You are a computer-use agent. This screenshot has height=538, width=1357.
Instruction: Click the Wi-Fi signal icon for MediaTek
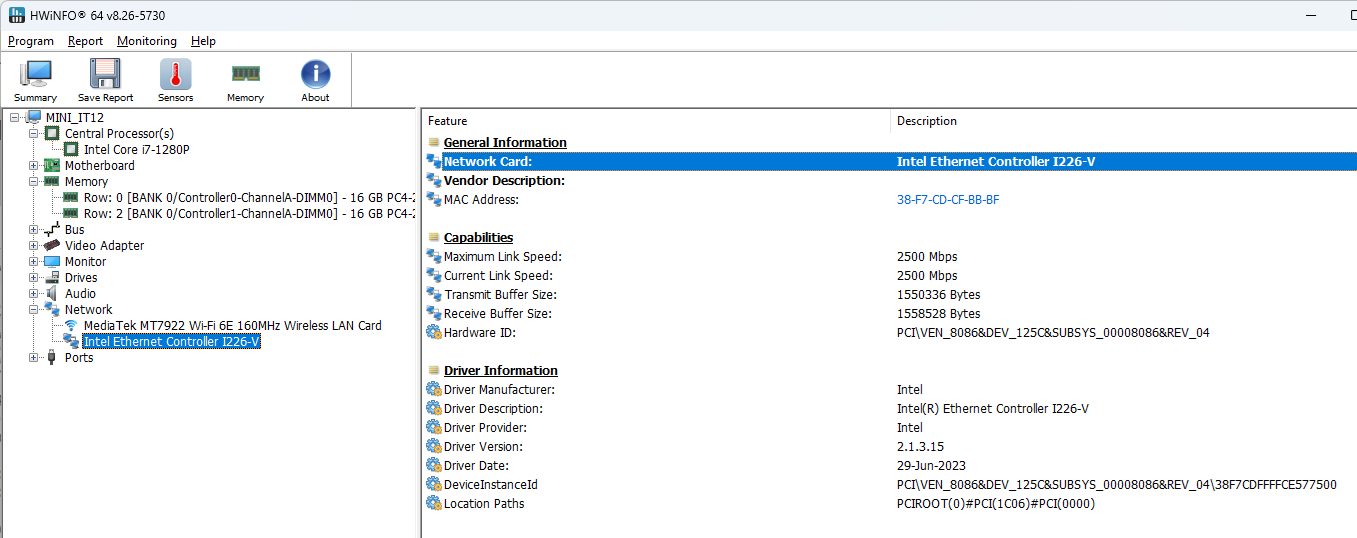pos(71,326)
